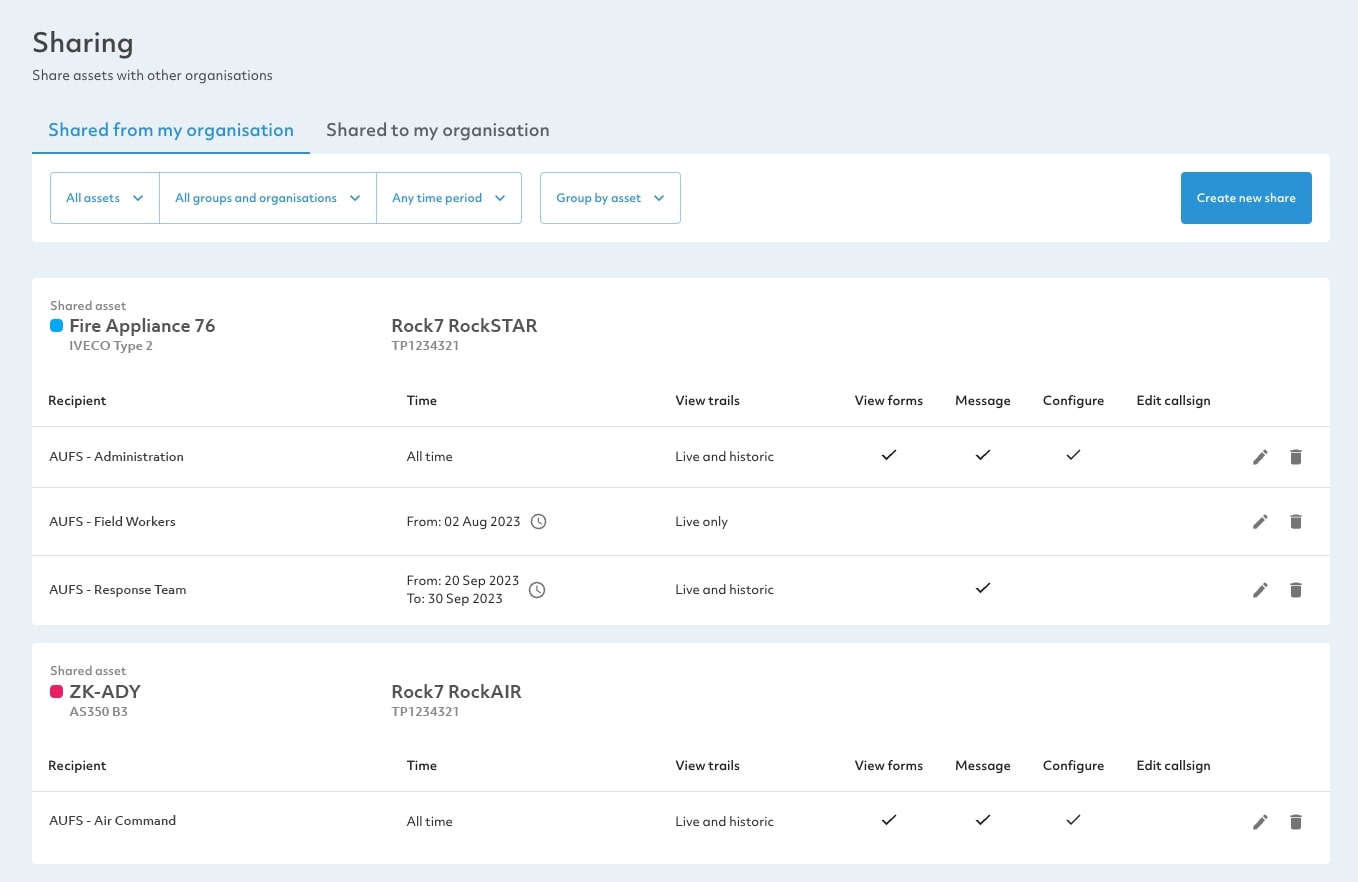This screenshot has width=1358, height=882.
Task: Delete the AUFS - Field Workers share
Action: pos(1296,522)
